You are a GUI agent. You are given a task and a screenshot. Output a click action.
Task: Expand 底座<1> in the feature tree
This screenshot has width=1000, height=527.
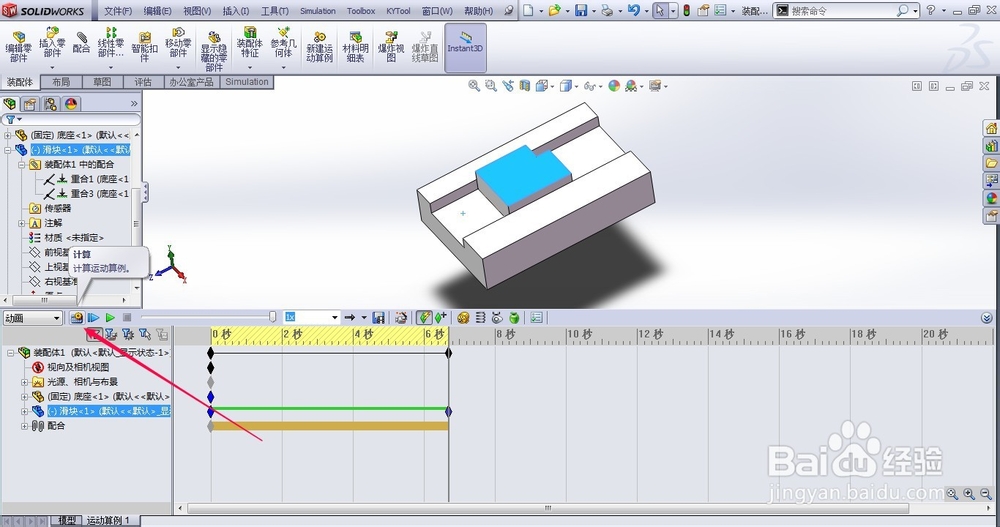point(8,135)
